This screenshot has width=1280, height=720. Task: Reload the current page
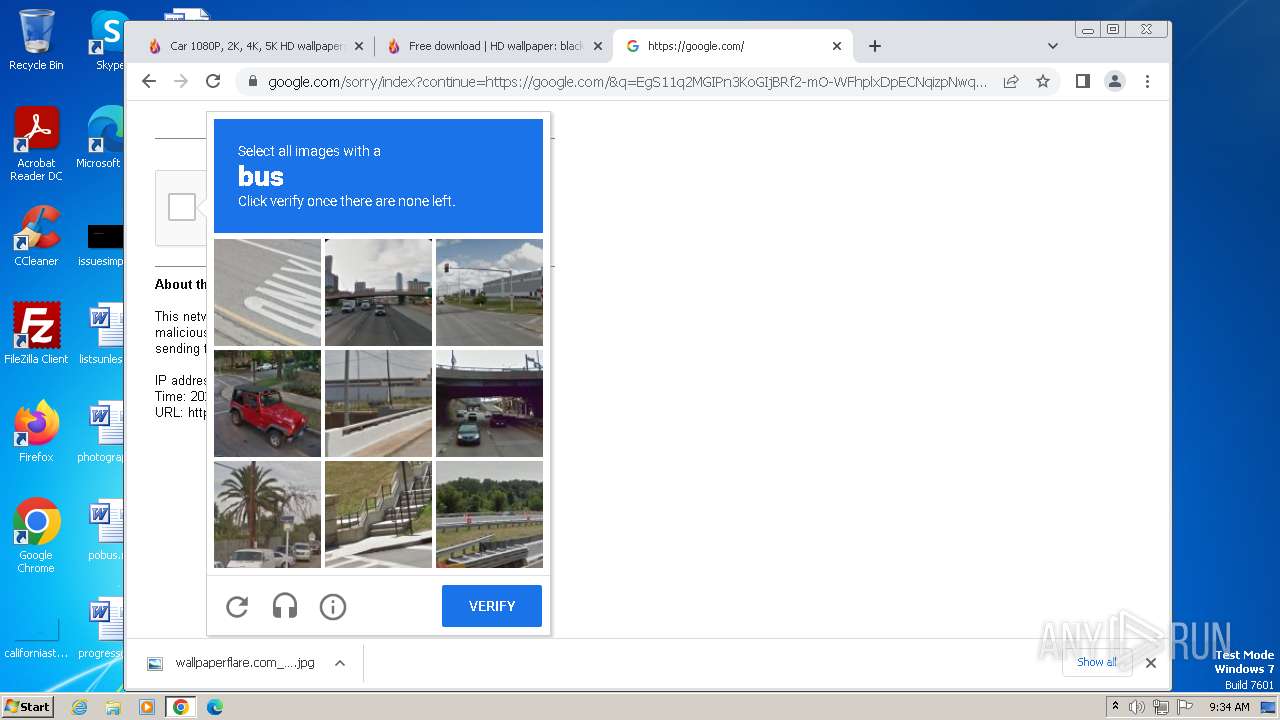coord(213,81)
